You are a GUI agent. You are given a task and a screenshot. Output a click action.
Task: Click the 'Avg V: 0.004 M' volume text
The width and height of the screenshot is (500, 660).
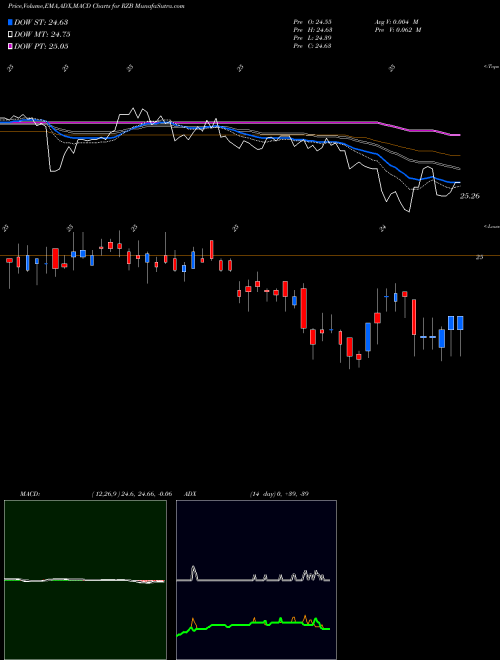point(396,22)
